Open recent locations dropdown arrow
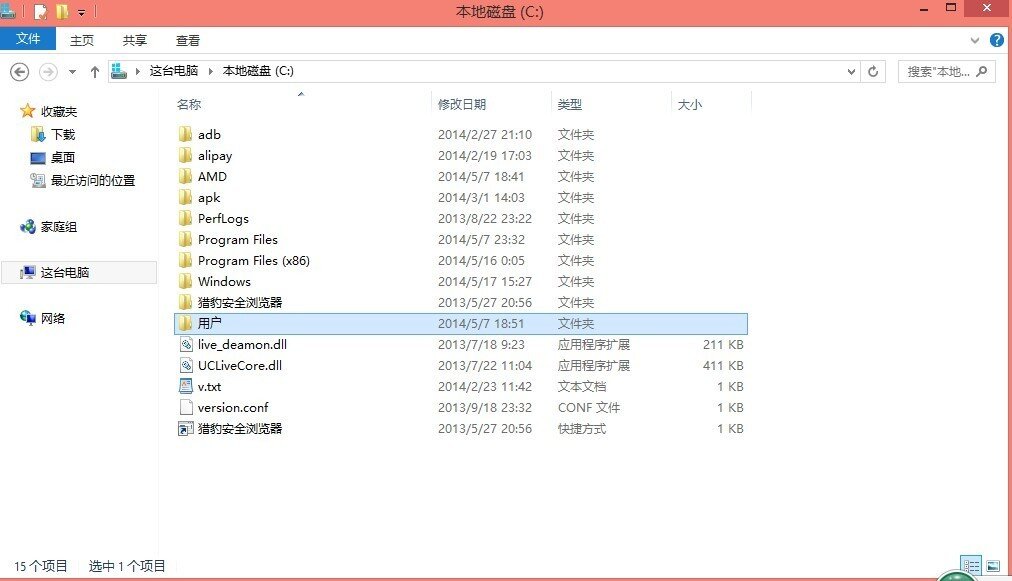Viewport: 1012px width, 581px height. 72,72
